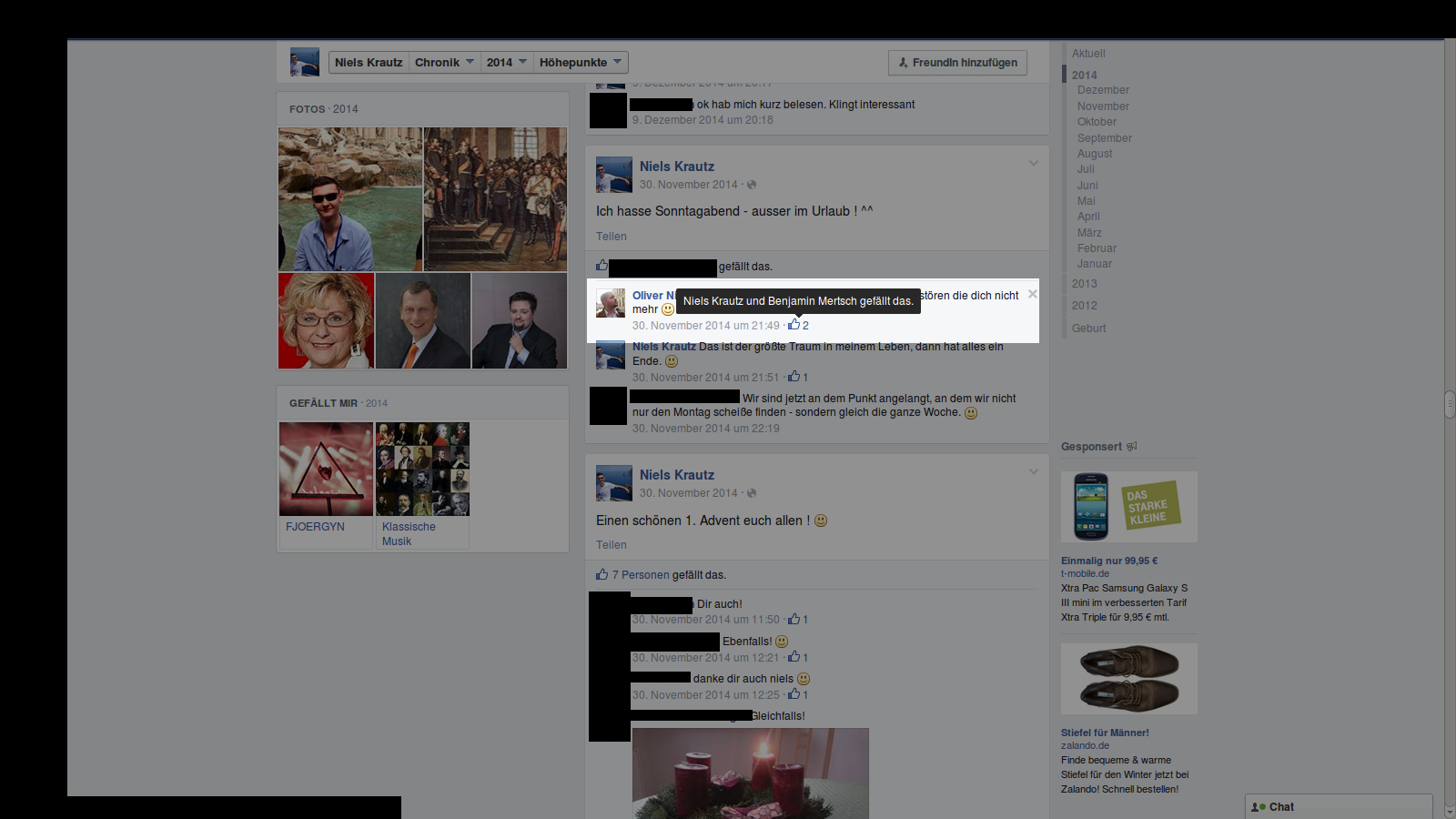
Task: Click 'Stiefel für Männer!' ad link
Action: pos(1105,733)
